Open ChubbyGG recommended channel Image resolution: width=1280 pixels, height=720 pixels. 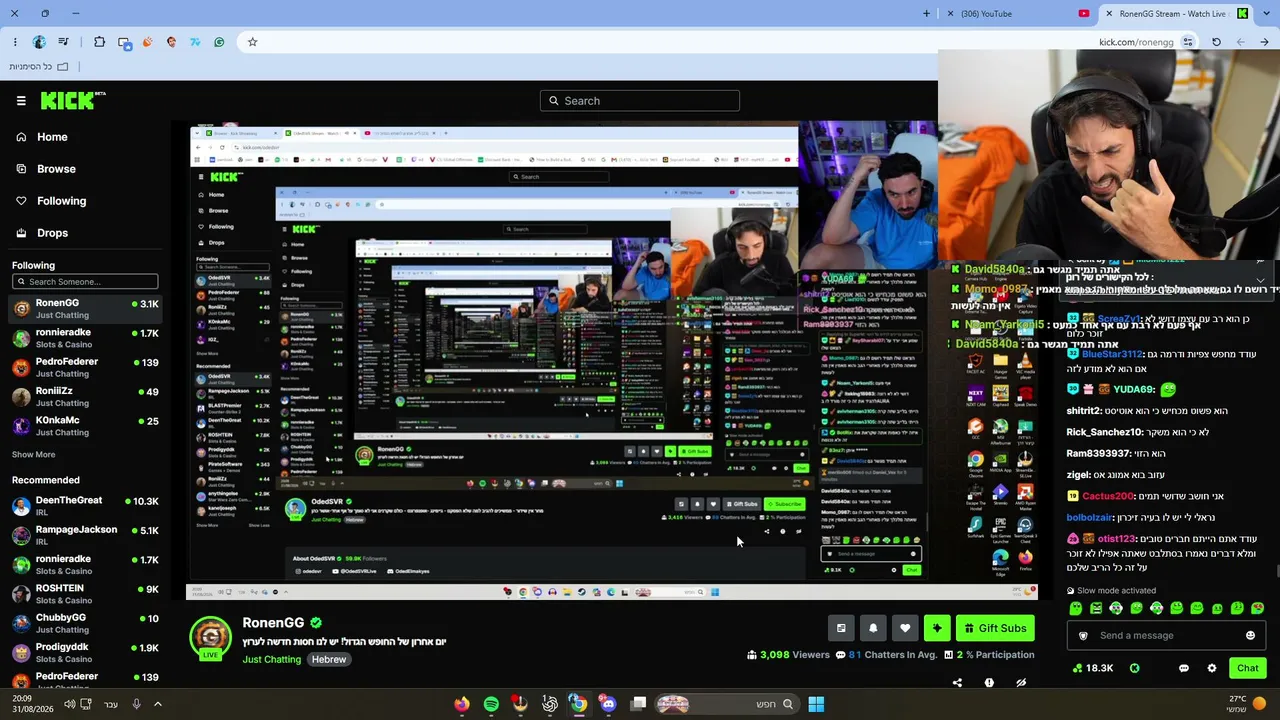pyautogui.click(x=85, y=623)
